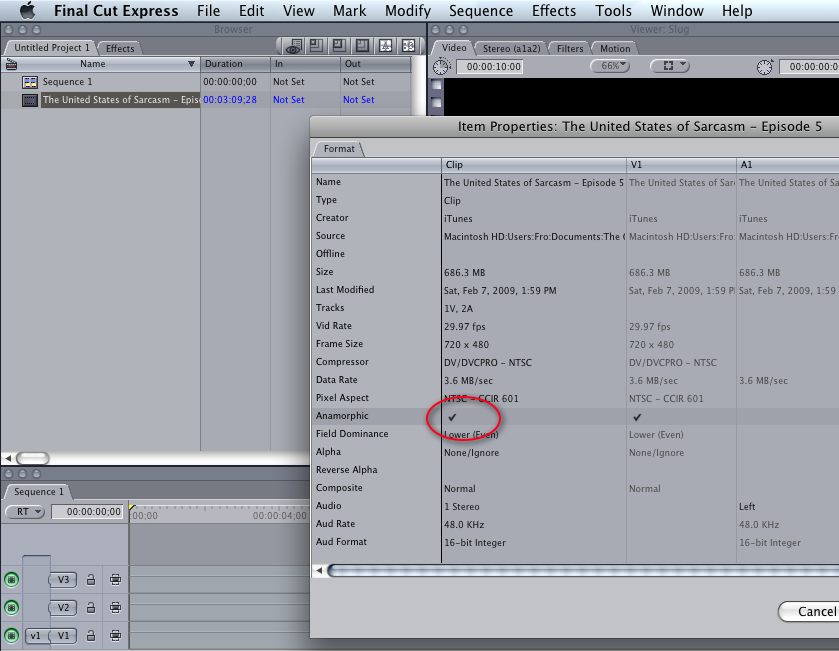
Task: Toggle Auto Select on track V2
Action: tap(115, 608)
